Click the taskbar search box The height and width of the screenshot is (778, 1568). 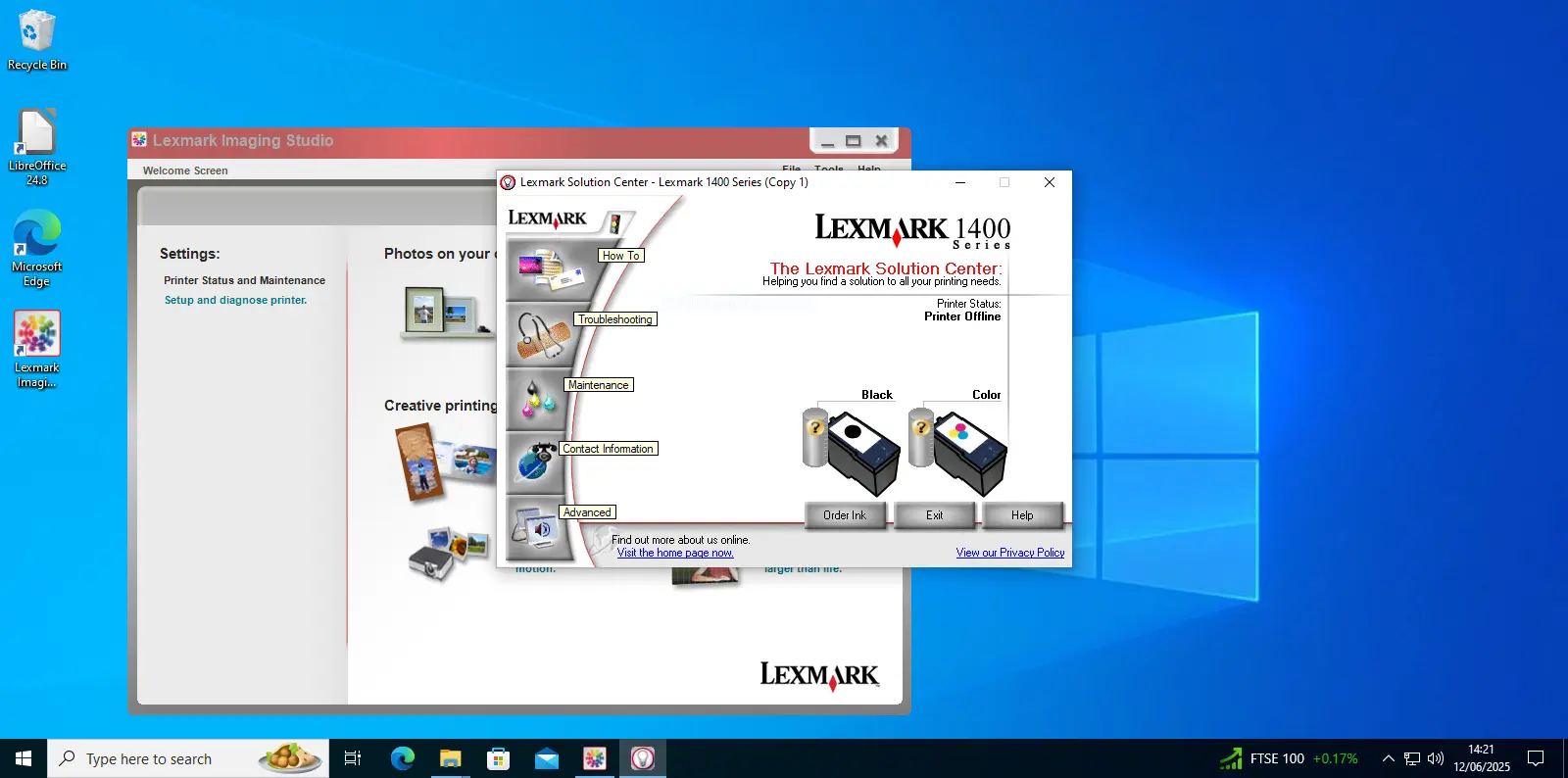point(188,758)
